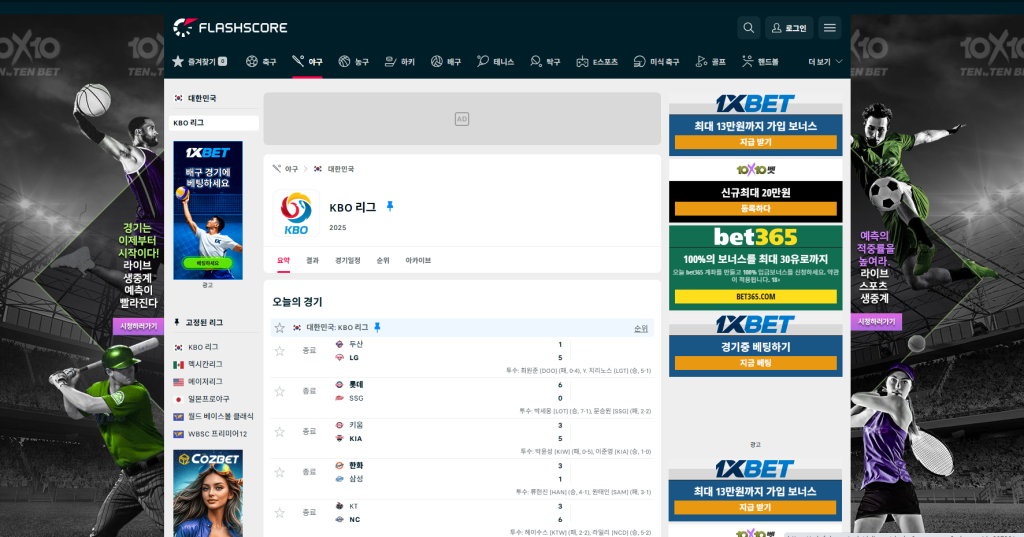This screenshot has width=1024, height=537.
Task: Select 농구 basketball in the sport bar
Action: pos(353,61)
